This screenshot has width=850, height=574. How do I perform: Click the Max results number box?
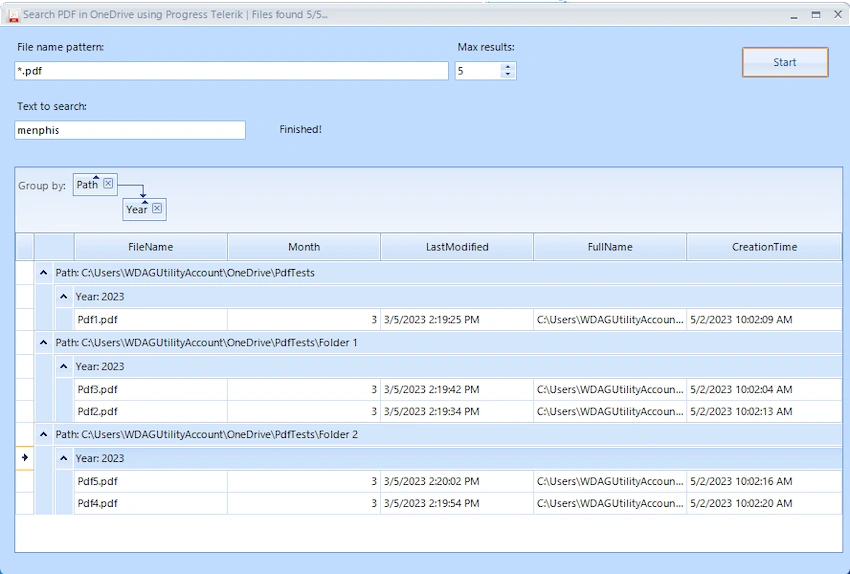[x=478, y=71]
